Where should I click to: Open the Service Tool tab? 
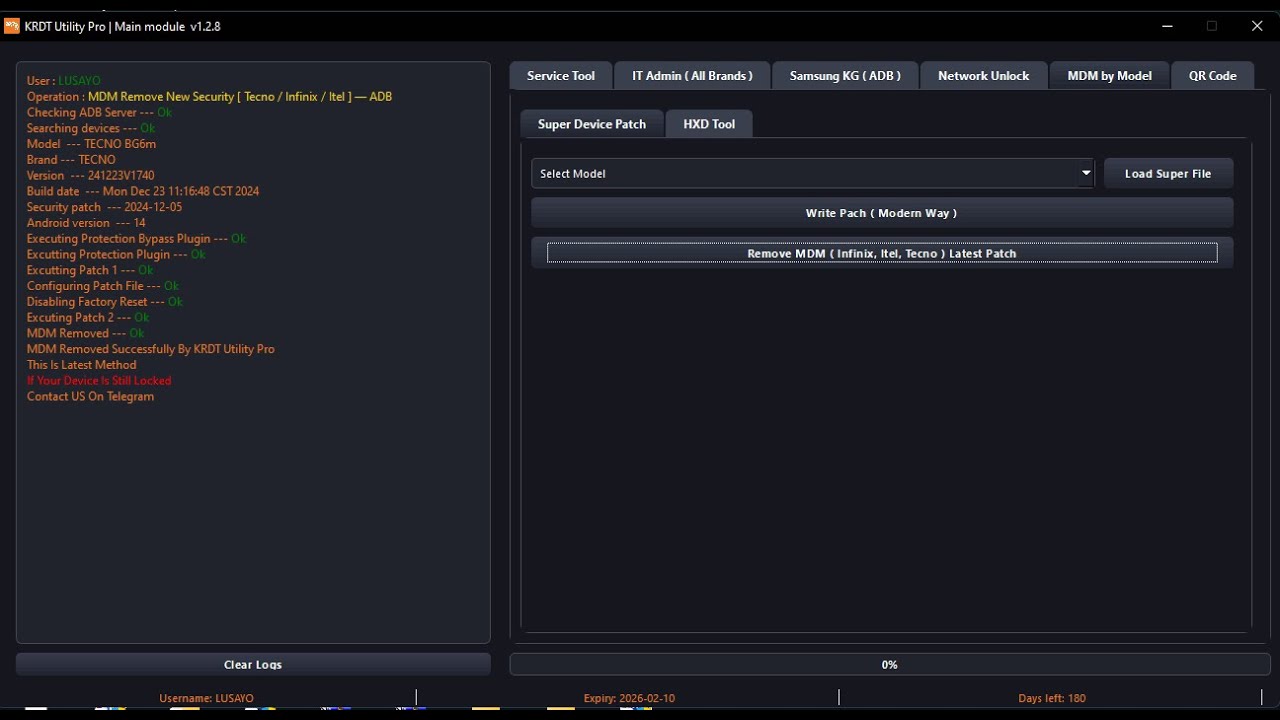(560, 76)
